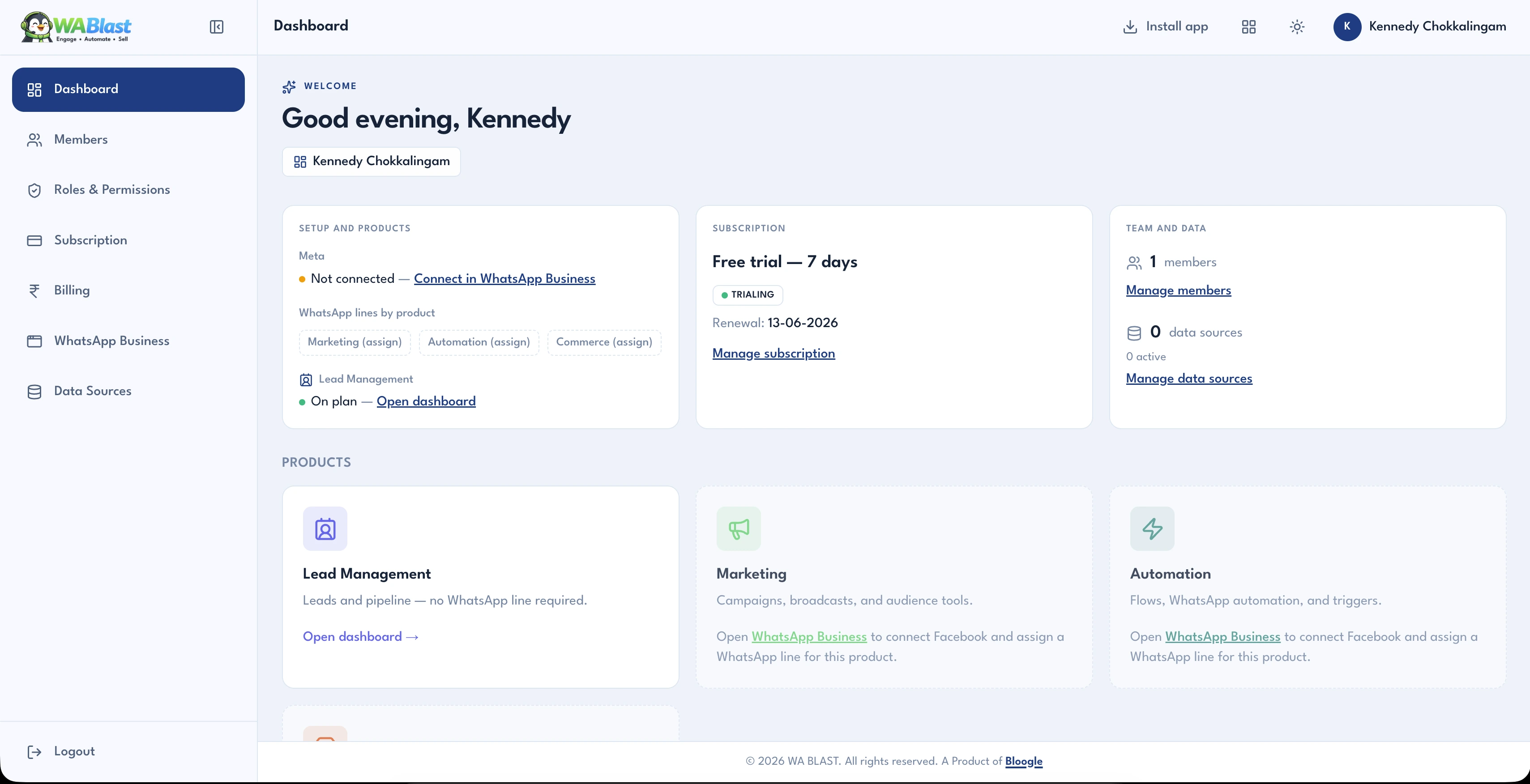This screenshot has height=784, width=1530.
Task: Collapse the sidebar with the panel icon
Action: coord(217,27)
